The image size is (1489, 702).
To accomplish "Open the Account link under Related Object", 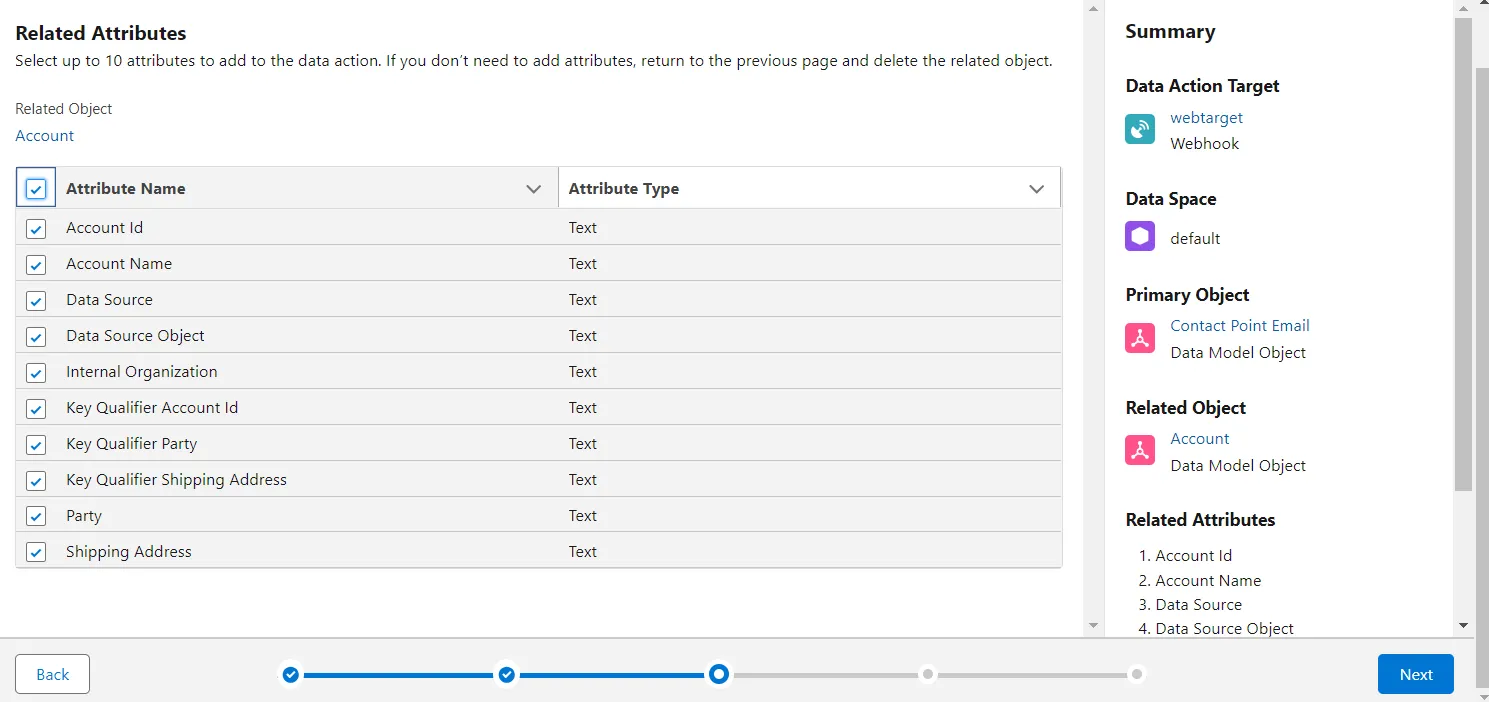I will pos(45,136).
